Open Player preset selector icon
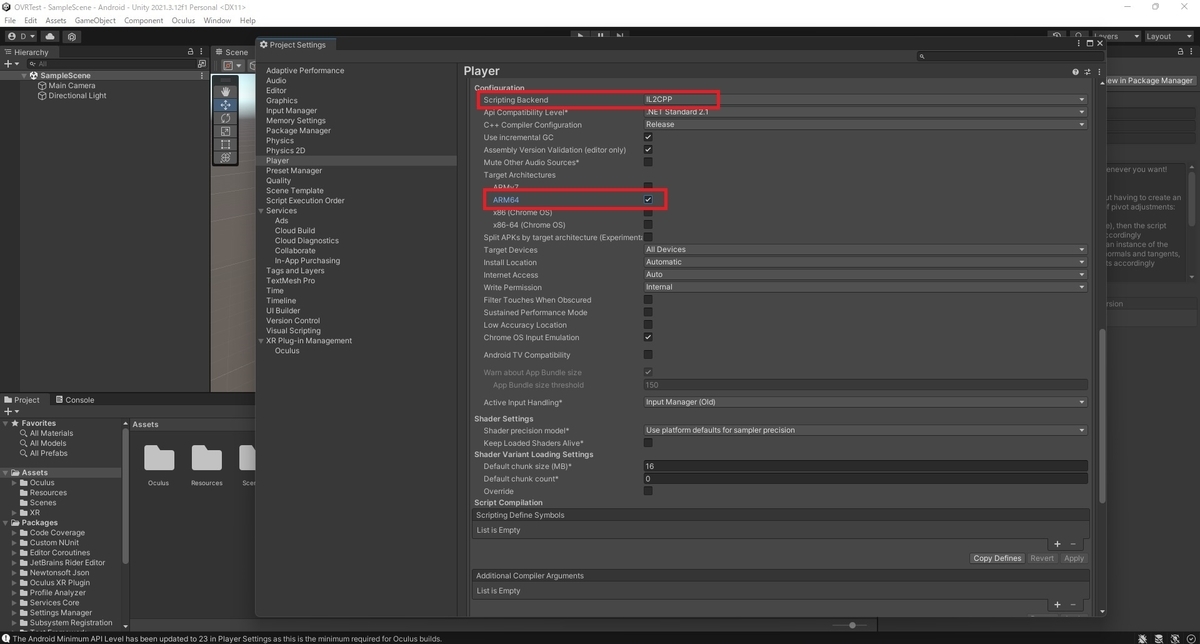The width and height of the screenshot is (1200, 644). click(x=1087, y=72)
